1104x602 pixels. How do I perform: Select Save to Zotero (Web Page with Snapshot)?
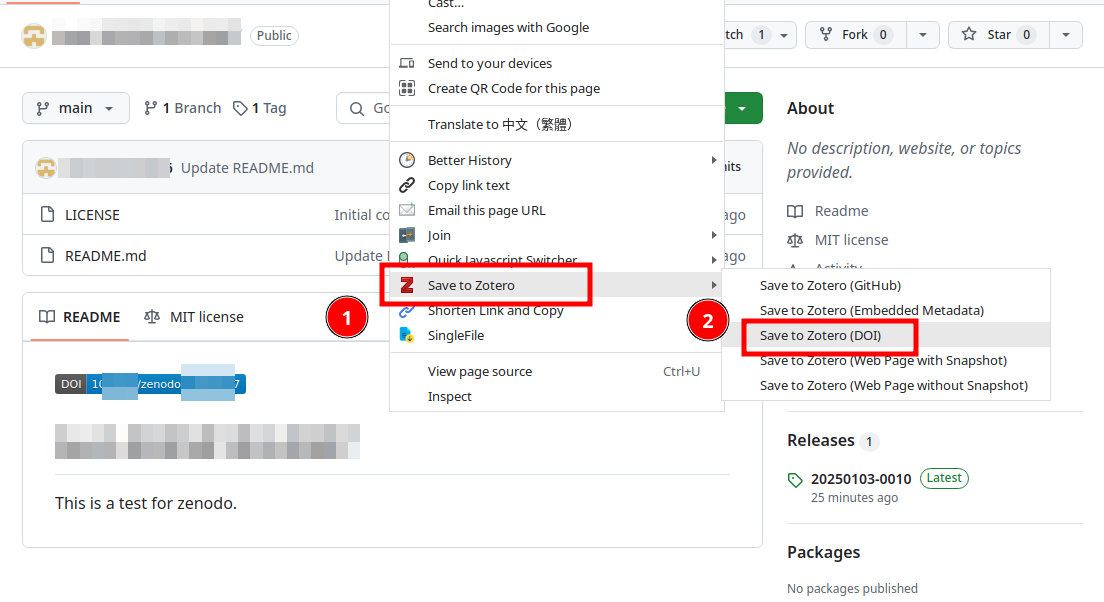pyautogui.click(x=883, y=360)
